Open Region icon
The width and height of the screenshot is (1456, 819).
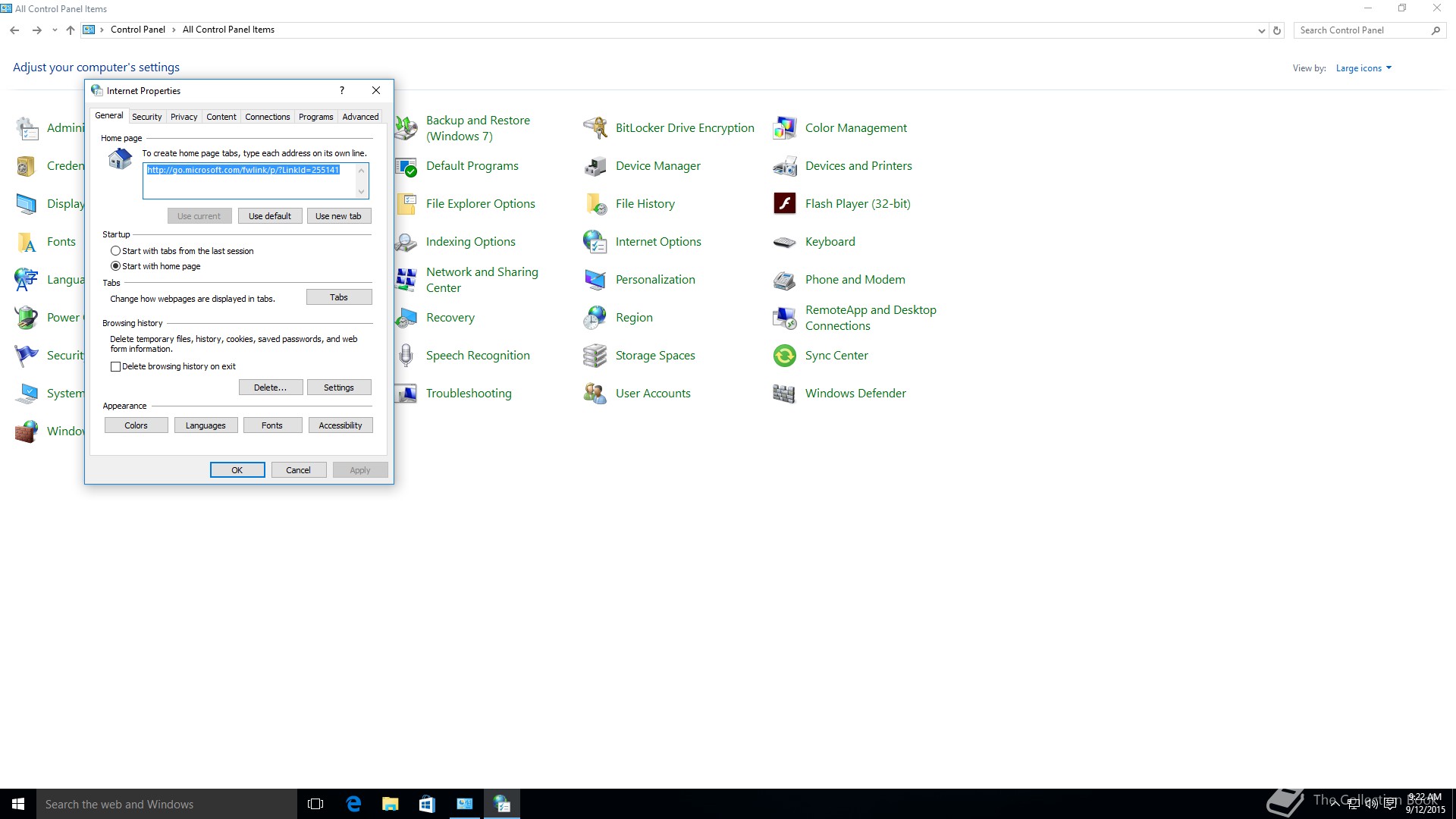595,318
